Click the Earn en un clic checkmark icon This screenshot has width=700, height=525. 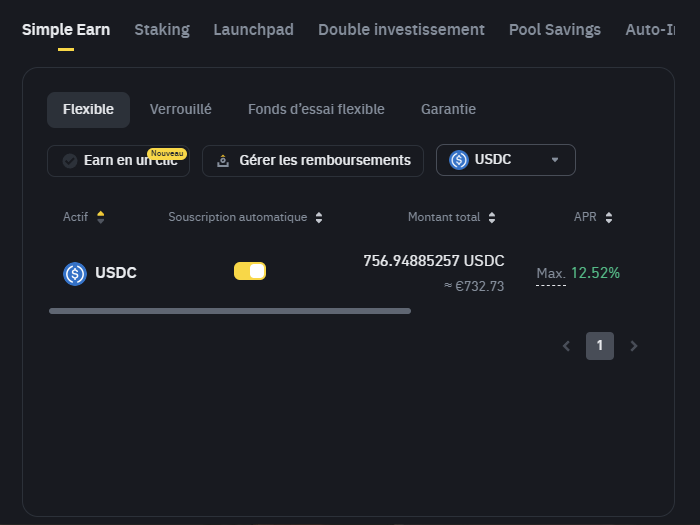pyautogui.click(x=70, y=161)
